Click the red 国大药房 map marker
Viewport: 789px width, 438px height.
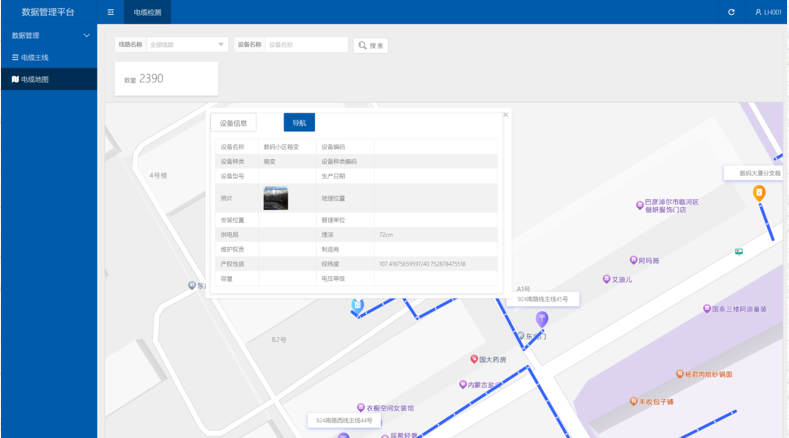475,359
